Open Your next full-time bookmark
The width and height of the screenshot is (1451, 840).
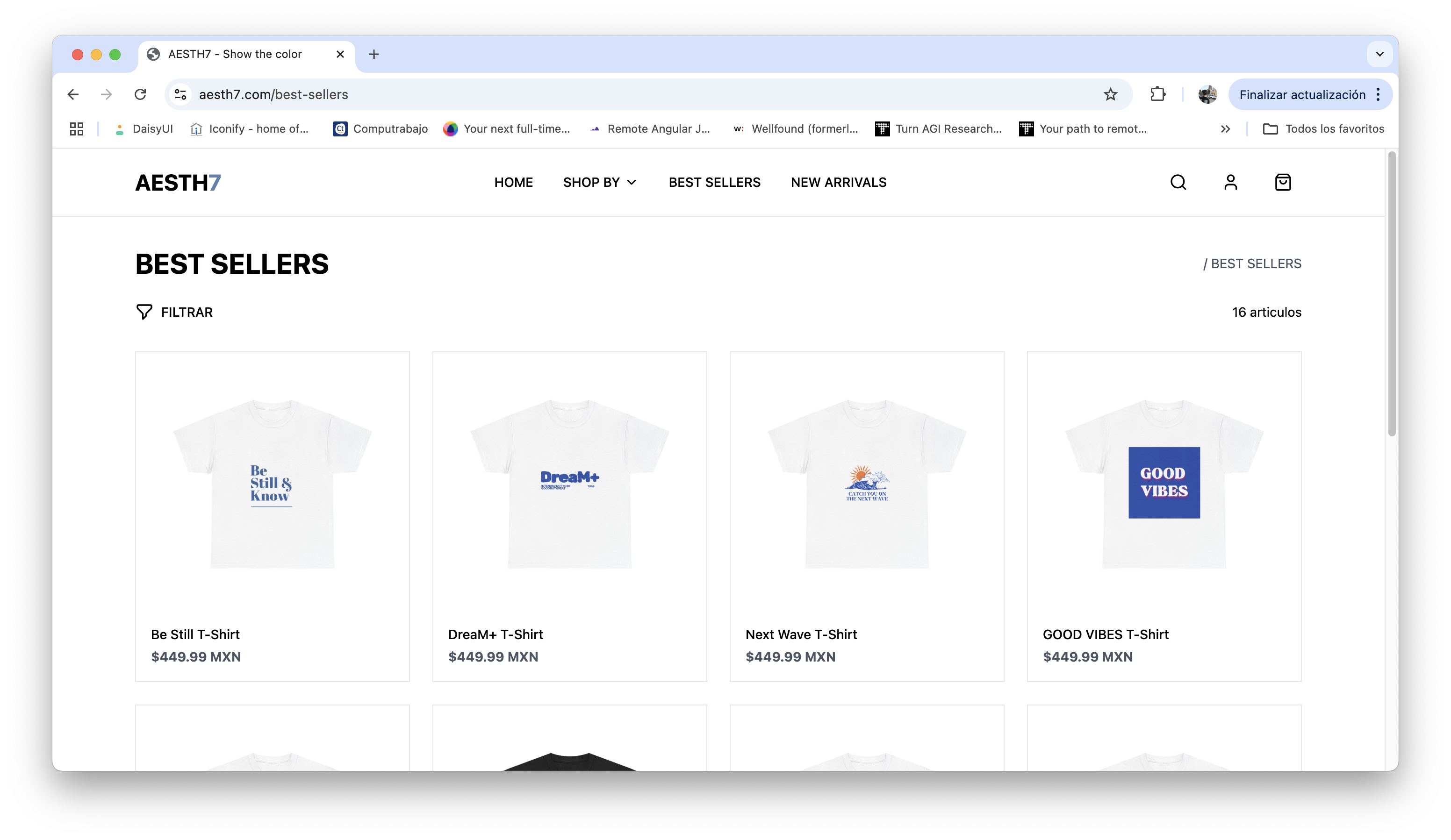(507, 129)
